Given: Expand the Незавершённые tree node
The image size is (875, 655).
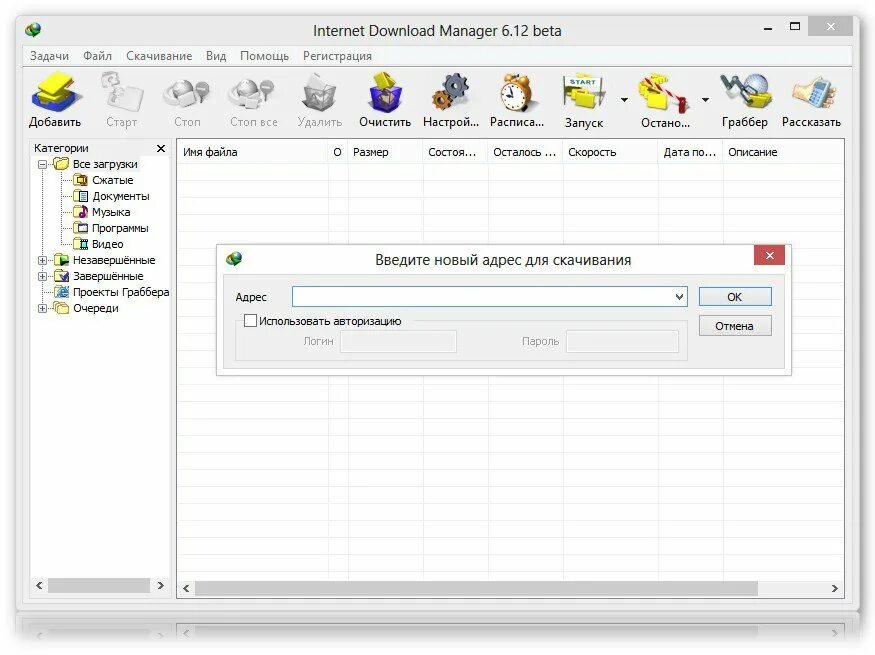Looking at the screenshot, I should pos(42,261).
